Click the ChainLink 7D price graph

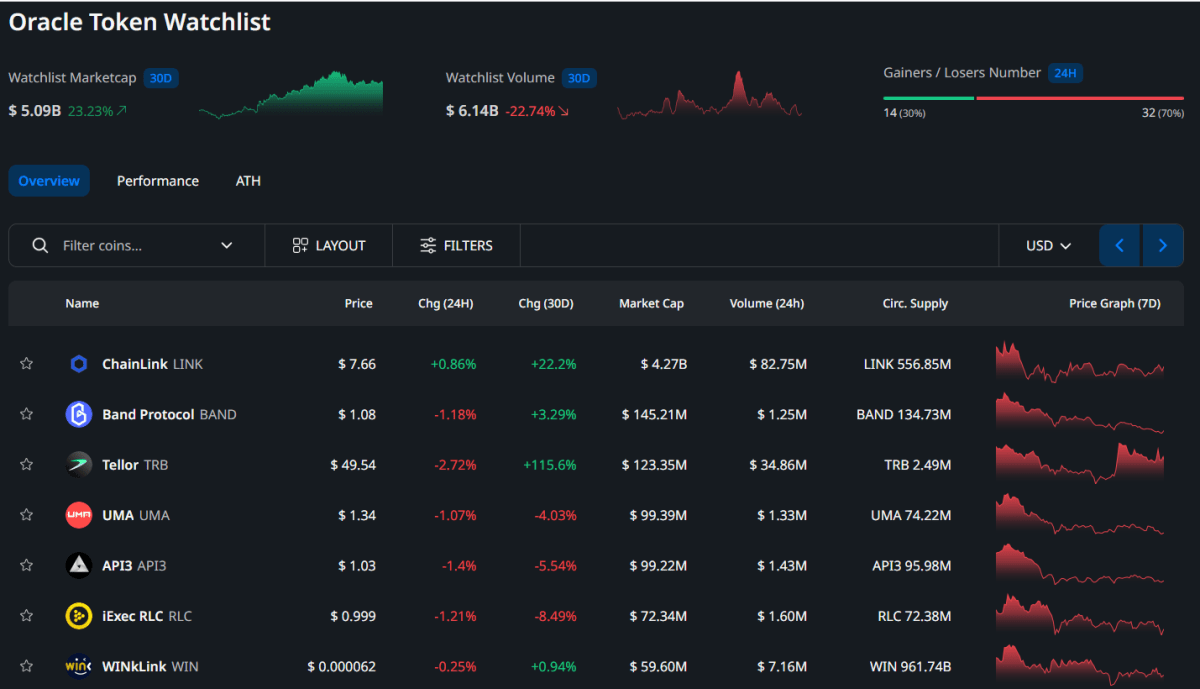(1080, 362)
